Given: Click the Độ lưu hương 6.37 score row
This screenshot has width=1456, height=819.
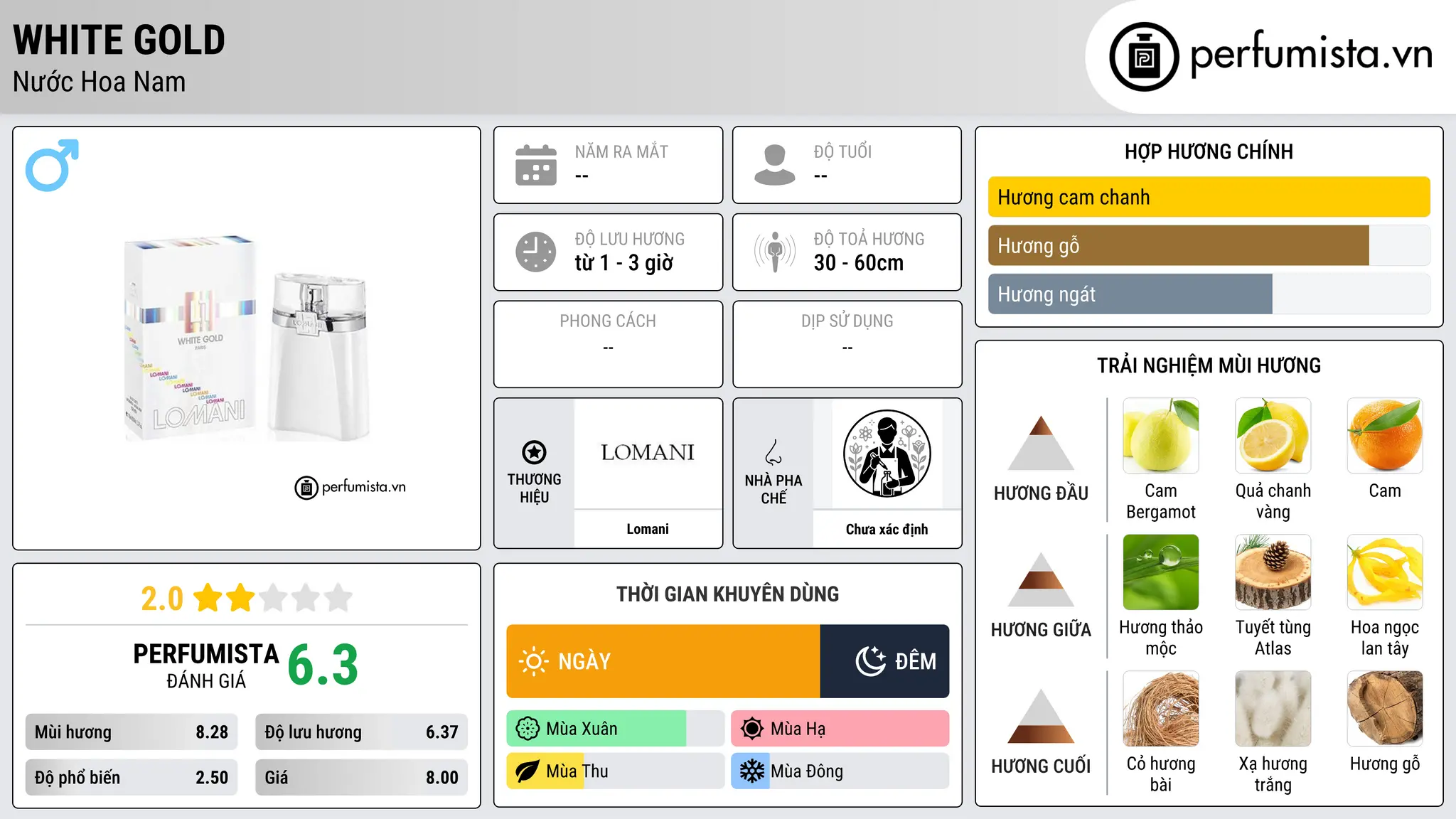Looking at the screenshot, I should [361, 732].
